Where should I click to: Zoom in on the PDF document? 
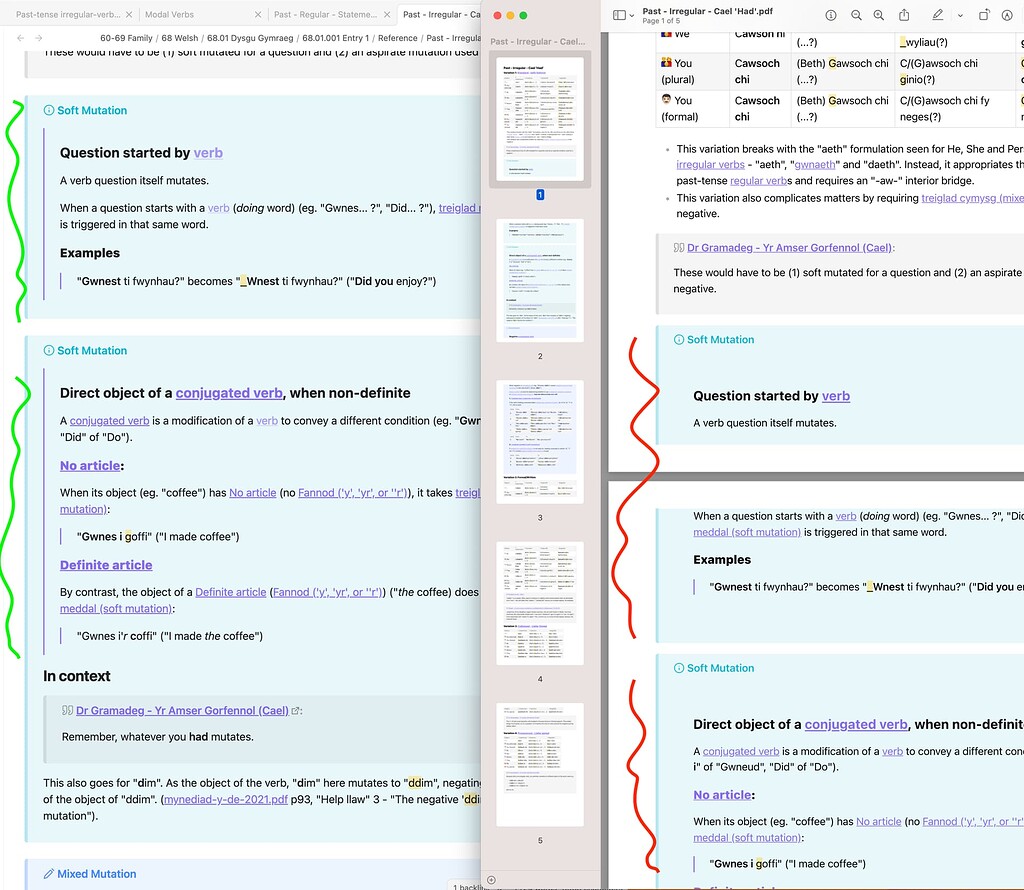tap(879, 16)
